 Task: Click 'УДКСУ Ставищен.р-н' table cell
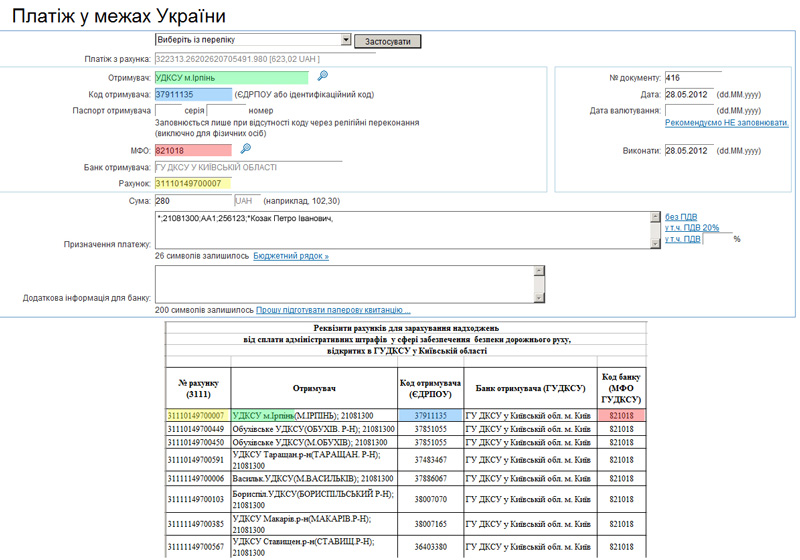click(x=314, y=546)
